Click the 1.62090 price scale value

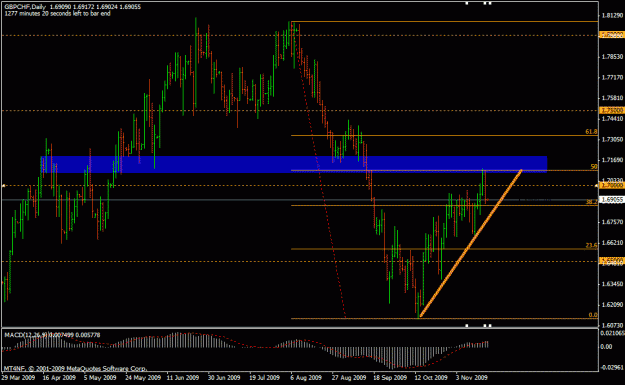(x=612, y=305)
